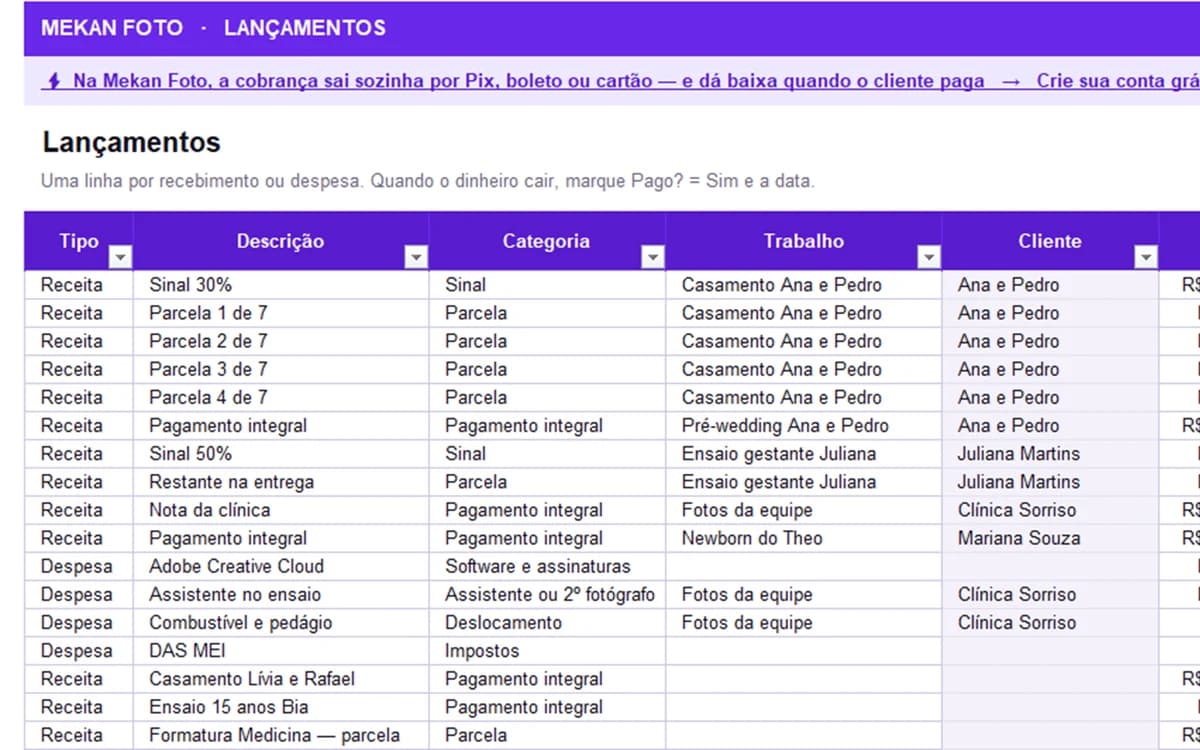Select the 'Deslocamento' category cell
Image resolution: width=1200 pixels, height=750 pixels.
[x=547, y=622]
